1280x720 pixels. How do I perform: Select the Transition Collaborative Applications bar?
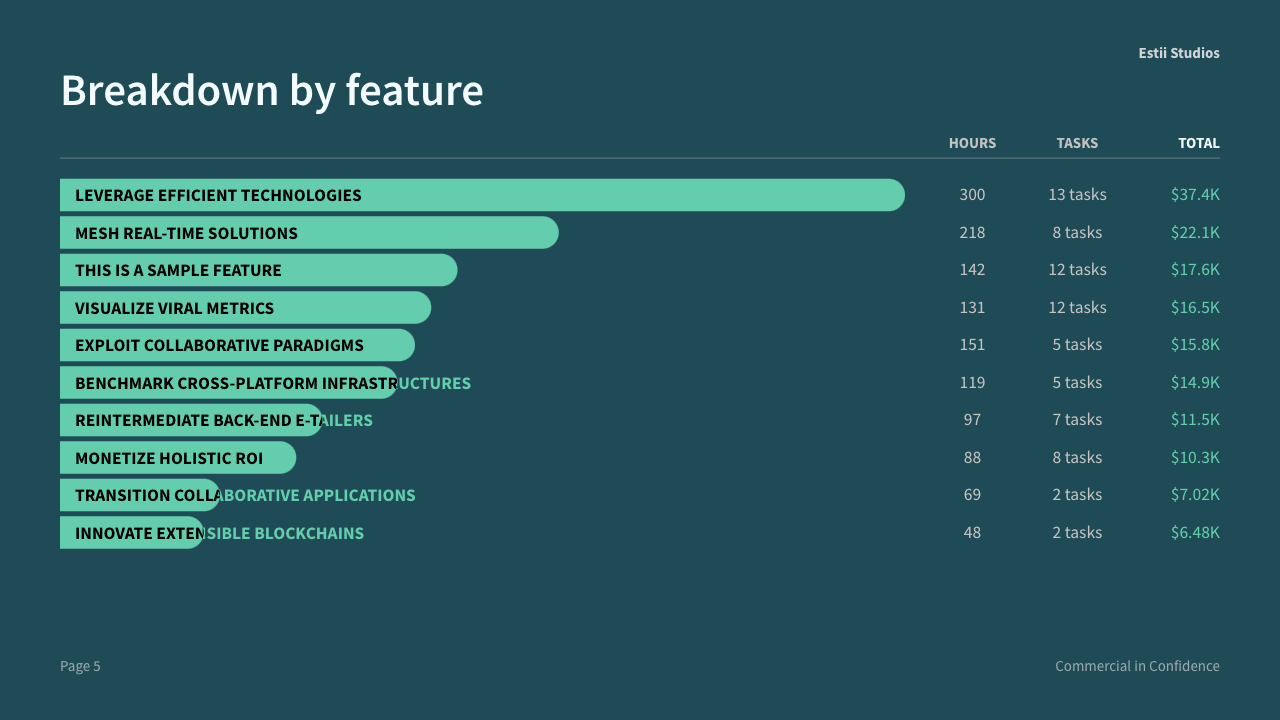point(140,495)
